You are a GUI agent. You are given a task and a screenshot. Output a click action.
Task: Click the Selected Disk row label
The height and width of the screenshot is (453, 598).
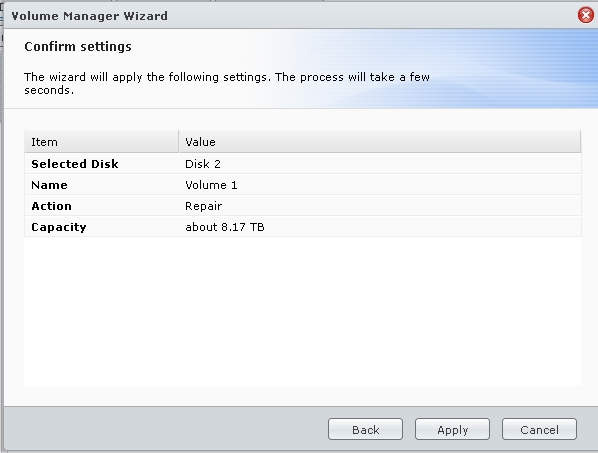point(75,164)
